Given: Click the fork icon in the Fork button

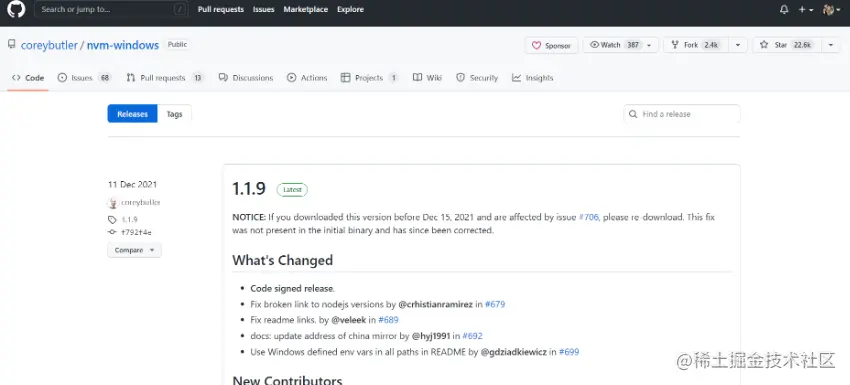Looking at the screenshot, I should click(675, 45).
